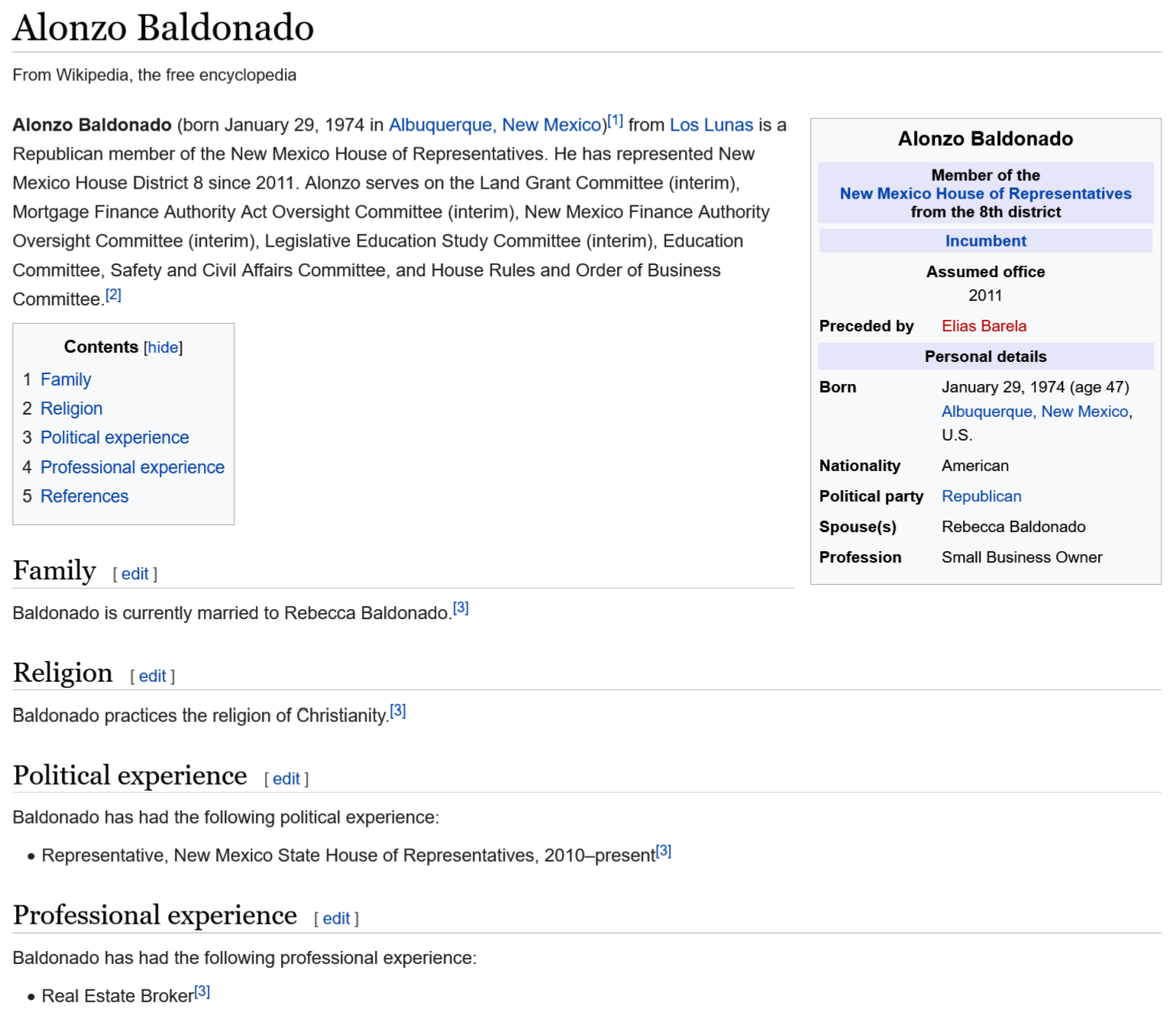Click the Contents box title
Screen dimensions: 1176x1016
pos(101,347)
